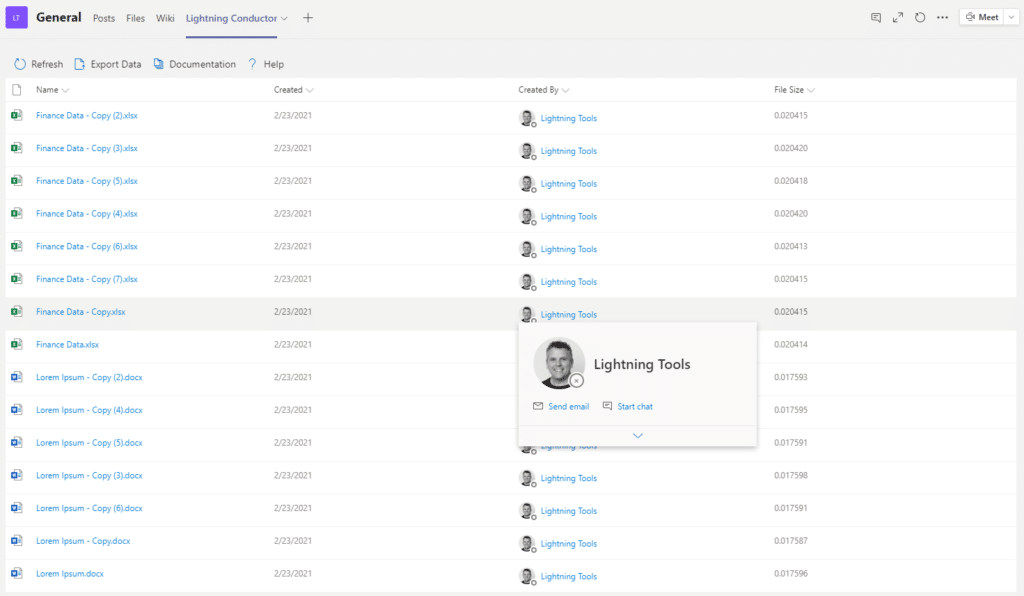This screenshot has height=596, width=1024.
Task: Click chat bubble icon beside Start chat
Action: tap(607, 406)
